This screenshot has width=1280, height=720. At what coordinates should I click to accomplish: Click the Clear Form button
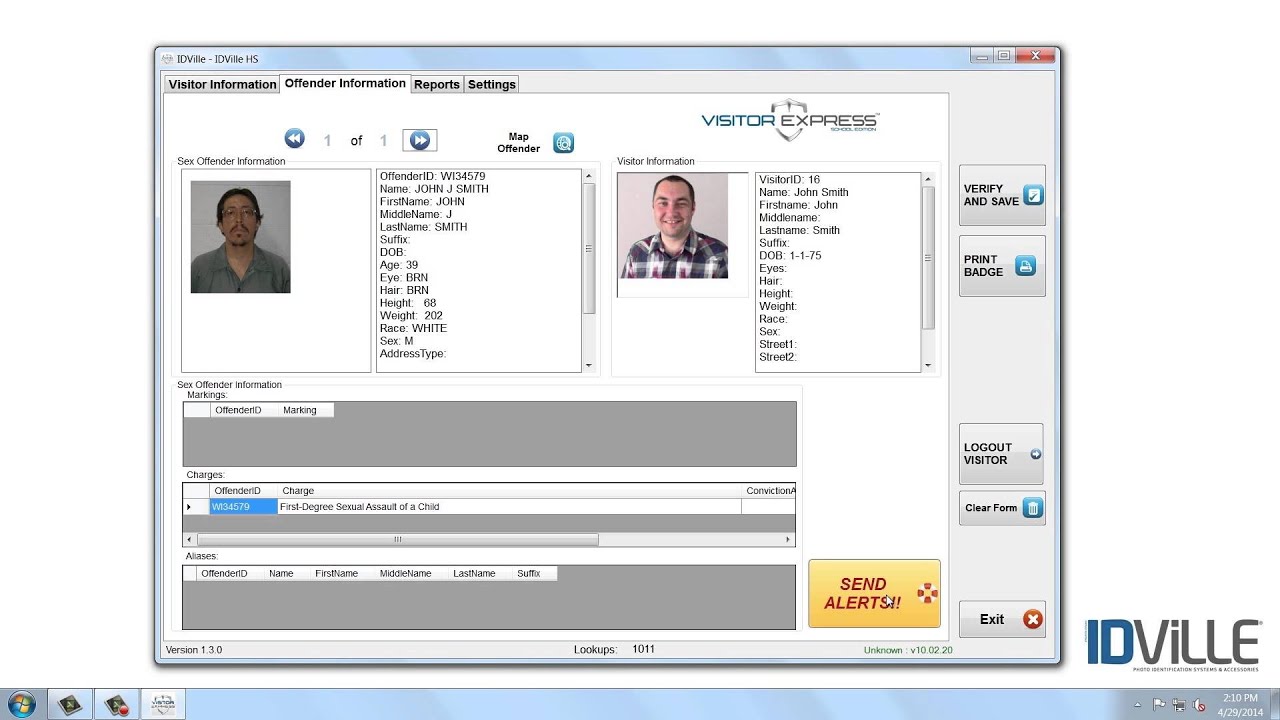[x=1002, y=508]
